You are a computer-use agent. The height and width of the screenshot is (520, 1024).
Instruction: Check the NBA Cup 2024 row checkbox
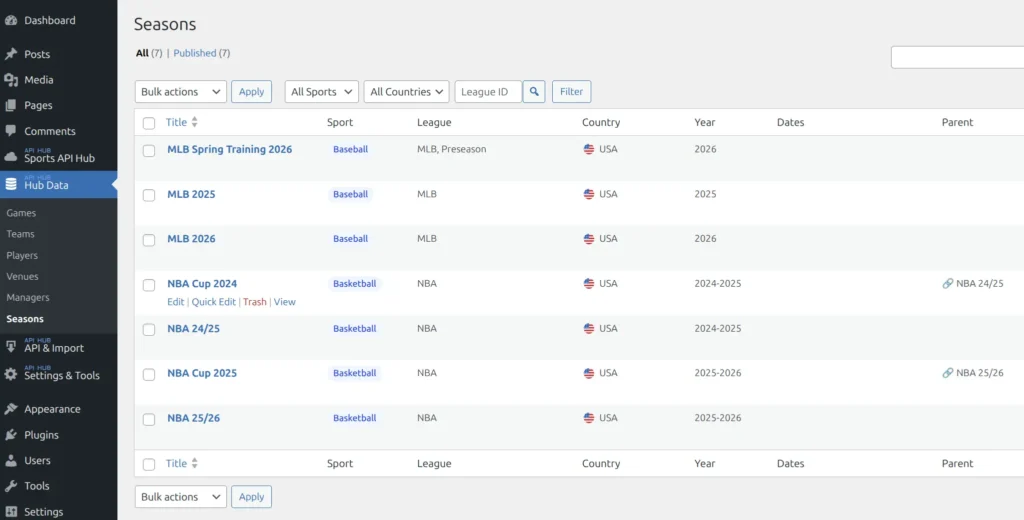[x=149, y=285]
